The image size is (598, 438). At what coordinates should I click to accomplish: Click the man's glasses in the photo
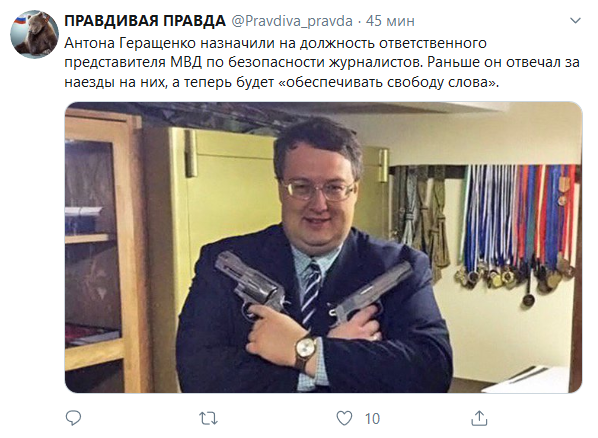tap(318, 190)
